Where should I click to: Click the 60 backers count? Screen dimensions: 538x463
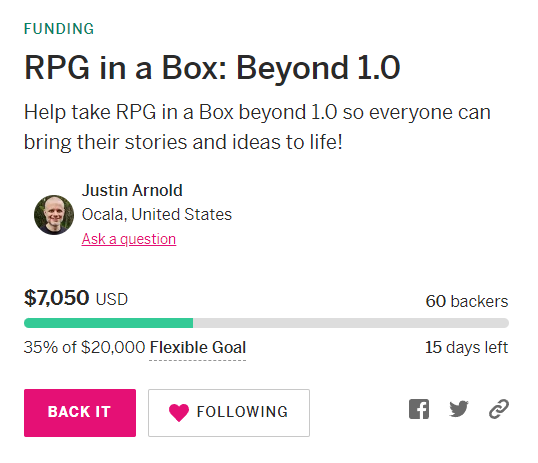coord(467,301)
